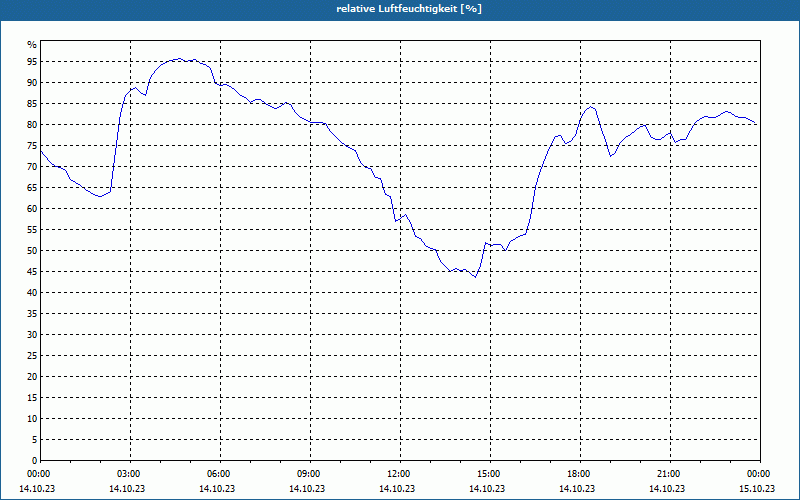Click the 21:00 time axis label
Viewport: 800px width, 500px height.
pyautogui.click(x=668, y=474)
